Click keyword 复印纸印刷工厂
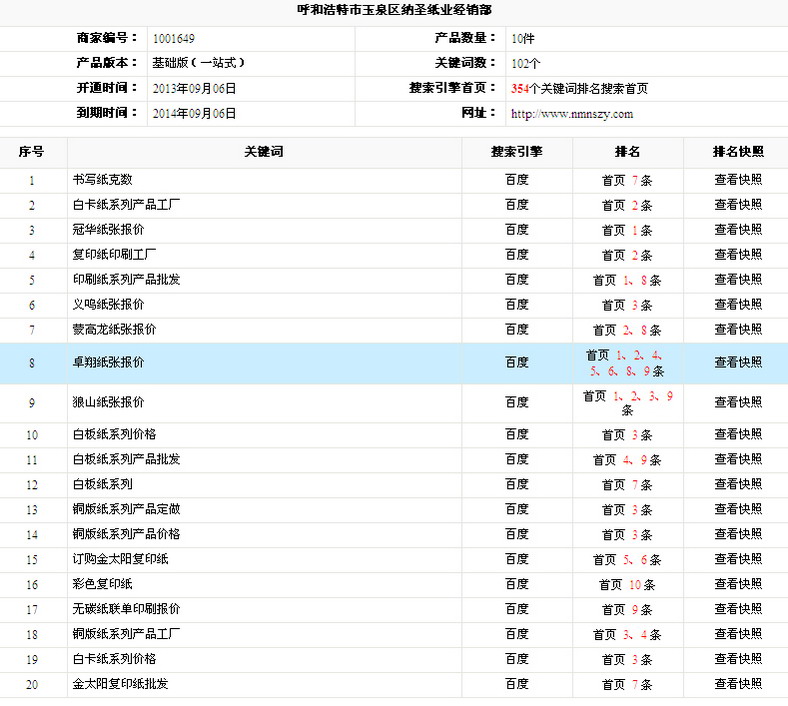This screenshot has height=706, width=788. click(114, 255)
